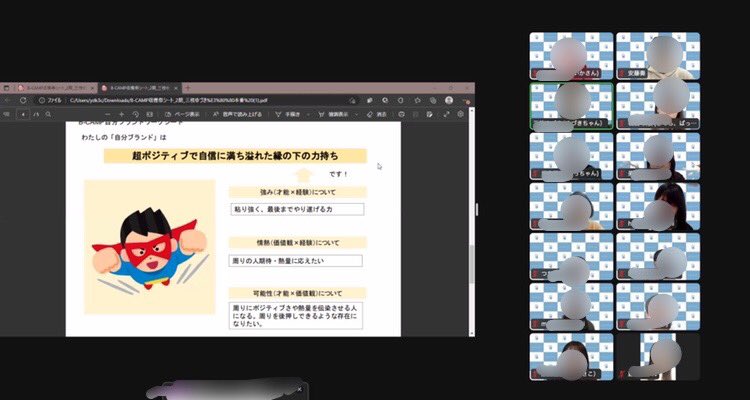Screen dimensions: 750x400
Task: Open PDF search magnifier
Action: point(48,114)
